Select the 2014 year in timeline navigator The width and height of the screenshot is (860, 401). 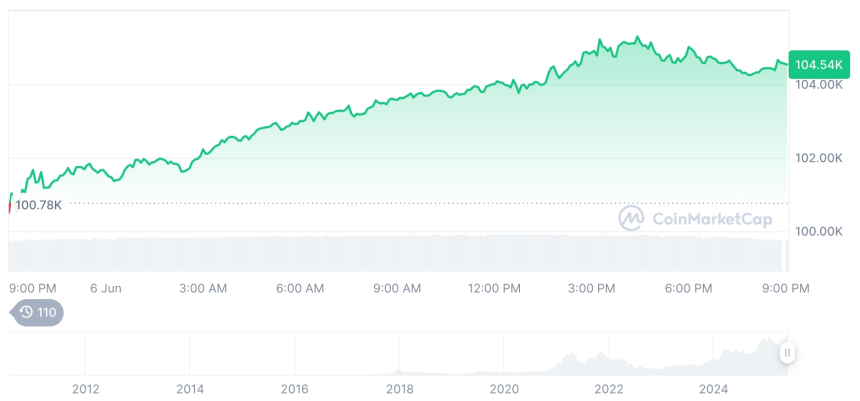[190, 388]
